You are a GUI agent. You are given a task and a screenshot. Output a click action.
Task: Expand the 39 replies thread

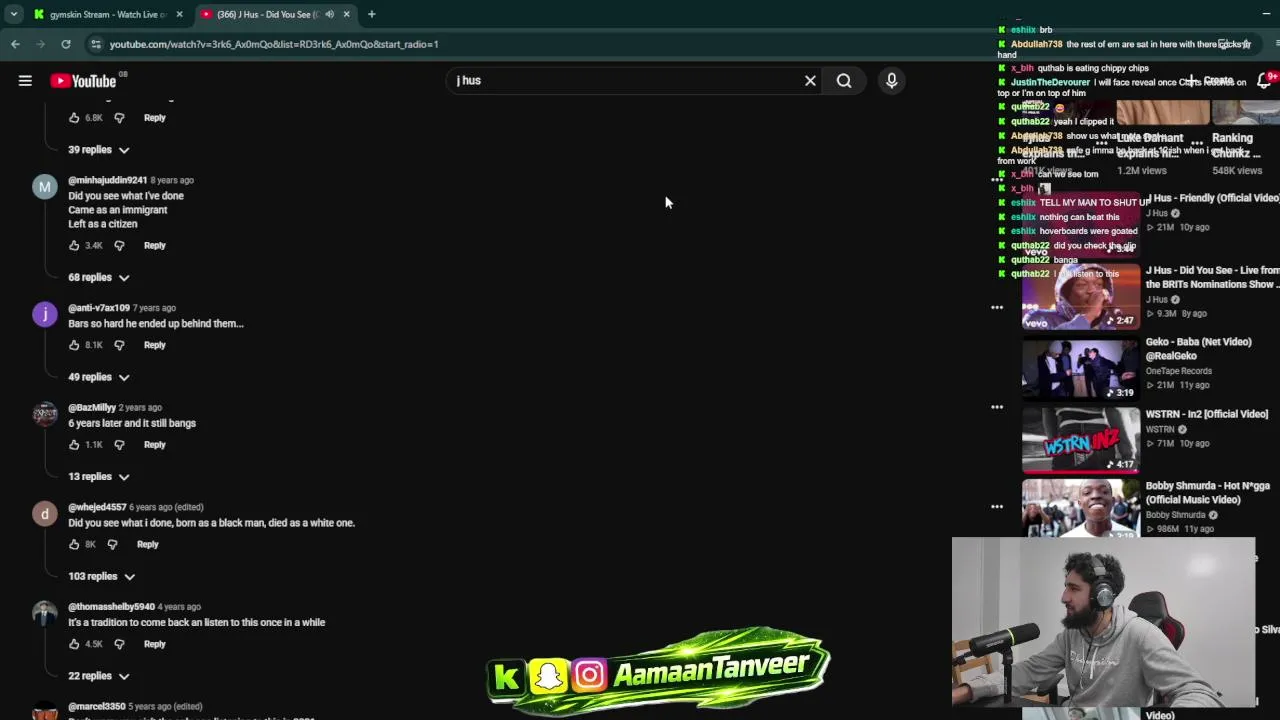coord(98,150)
